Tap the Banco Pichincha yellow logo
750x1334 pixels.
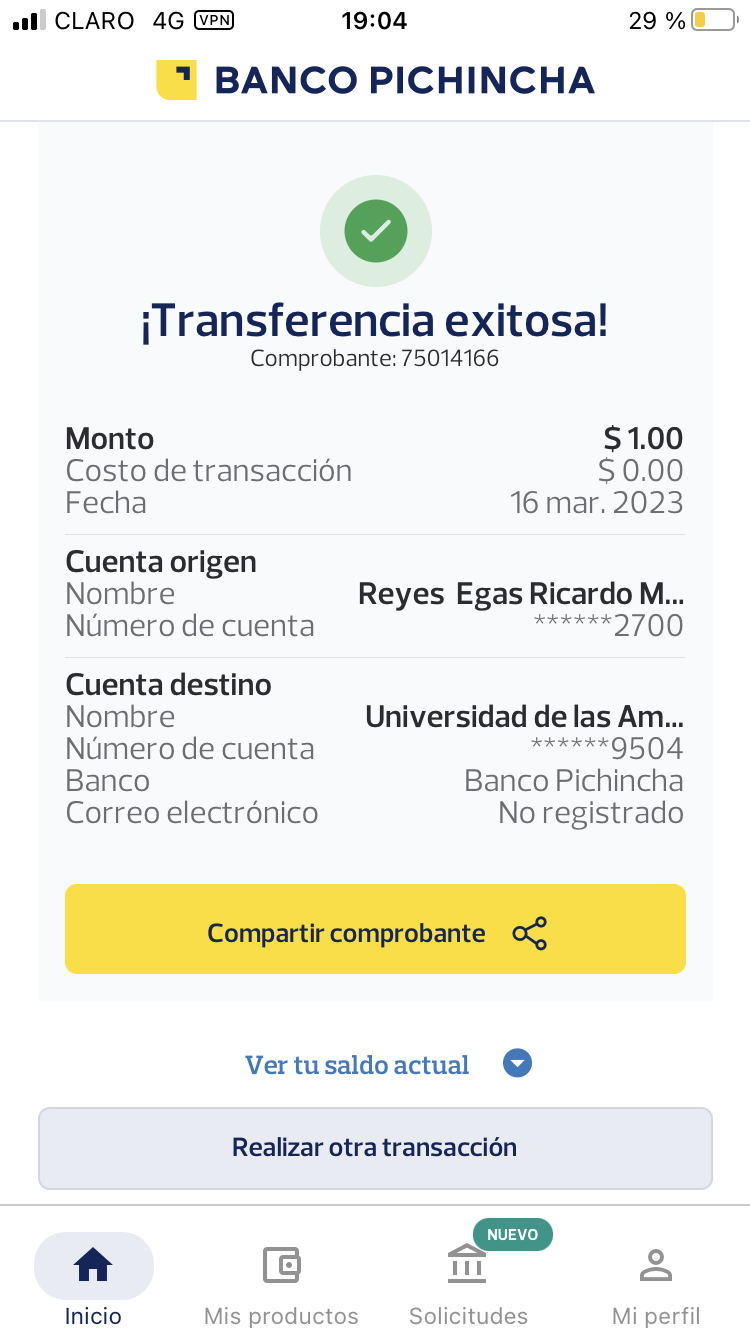176,80
